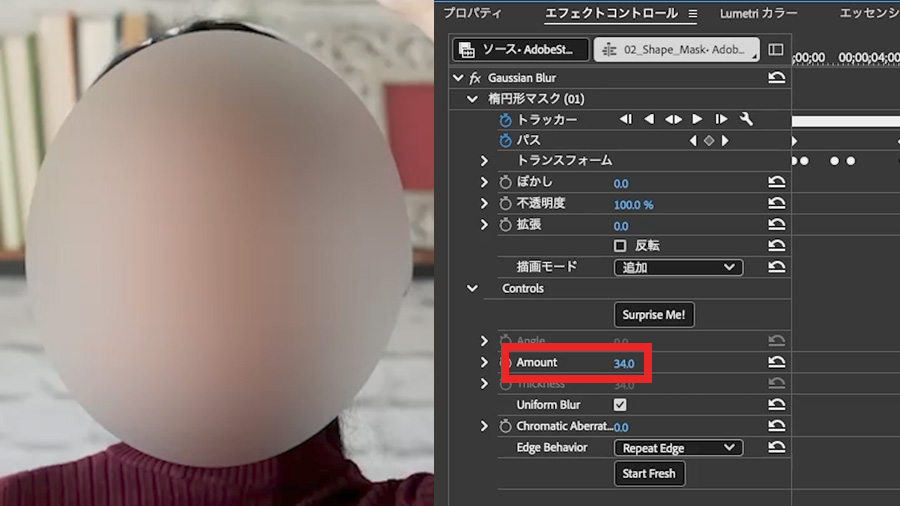This screenshot has height=506, width=900.
Task: Collapse 楕円形マスク (01) group
Action: pos(472,99)
